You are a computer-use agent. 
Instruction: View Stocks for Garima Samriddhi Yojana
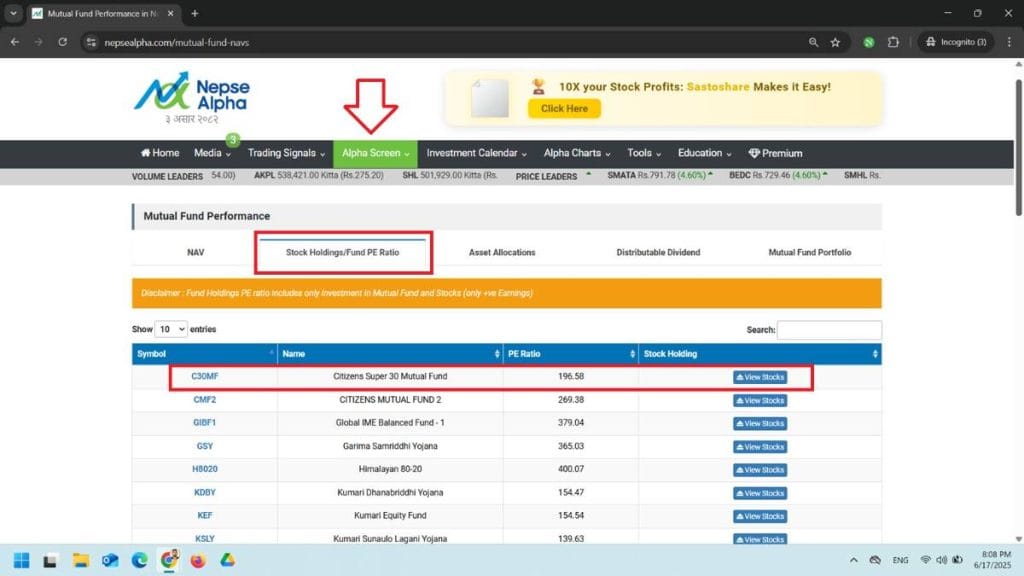click(760, 447)
